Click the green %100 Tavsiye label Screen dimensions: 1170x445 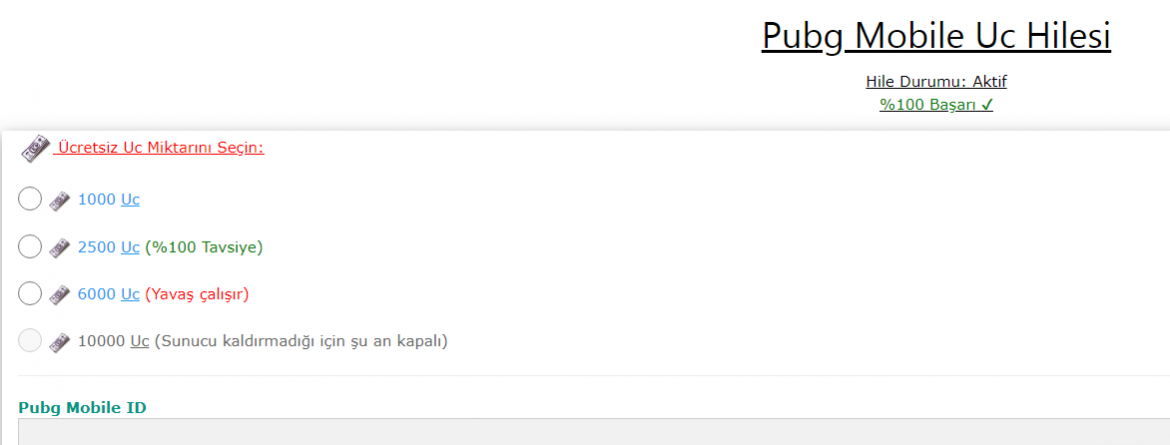point(204,246)
